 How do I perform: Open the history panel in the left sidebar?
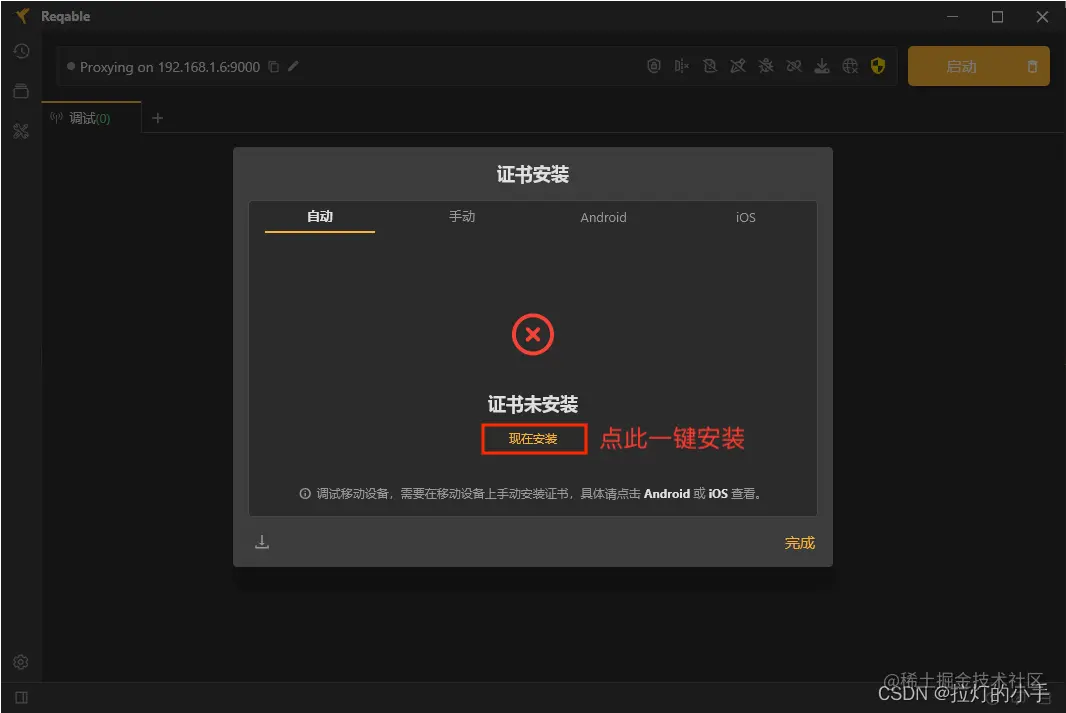pos(21,50)
